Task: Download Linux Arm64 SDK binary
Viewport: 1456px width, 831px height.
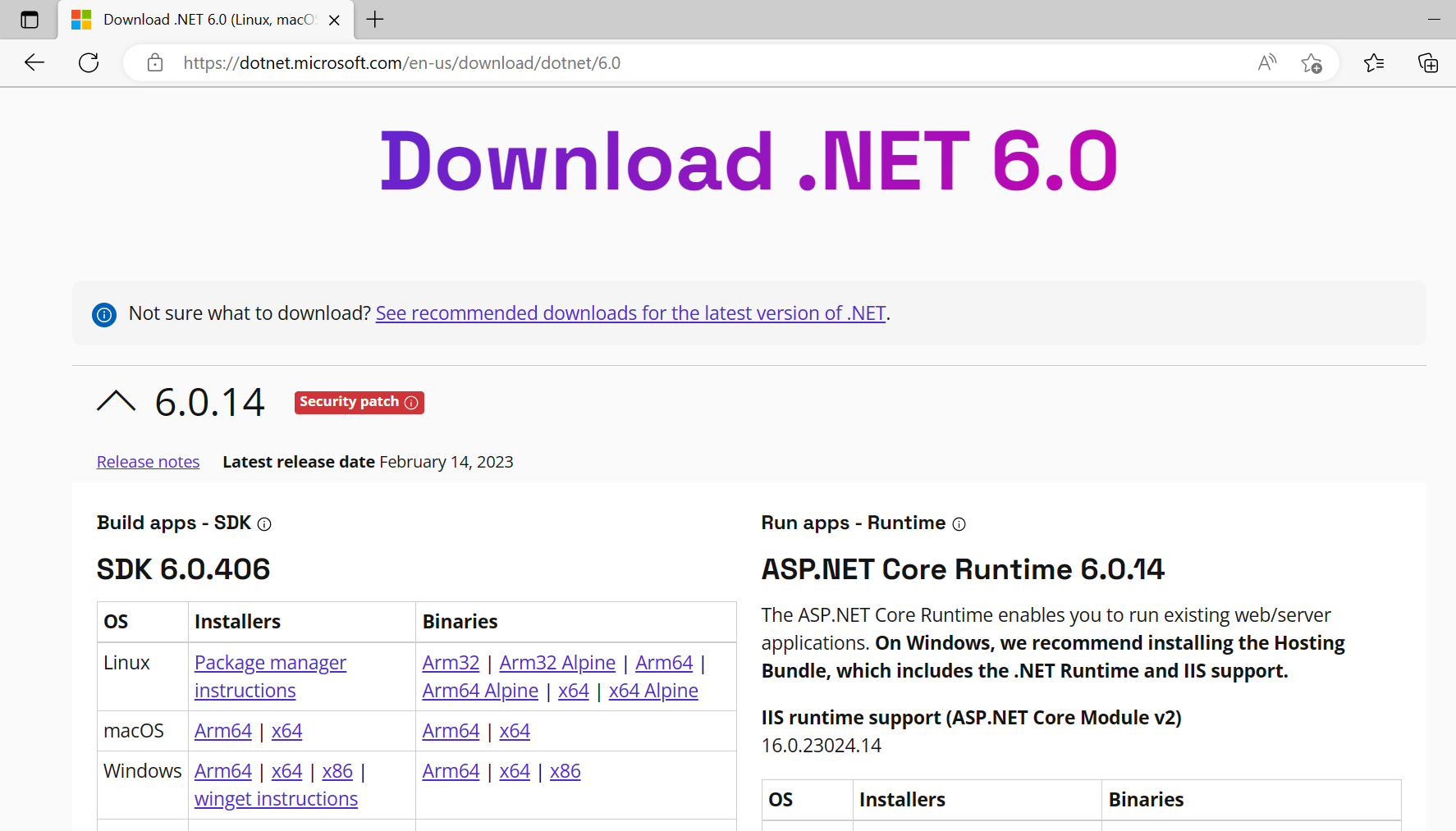Action: (x=664, y=663)
